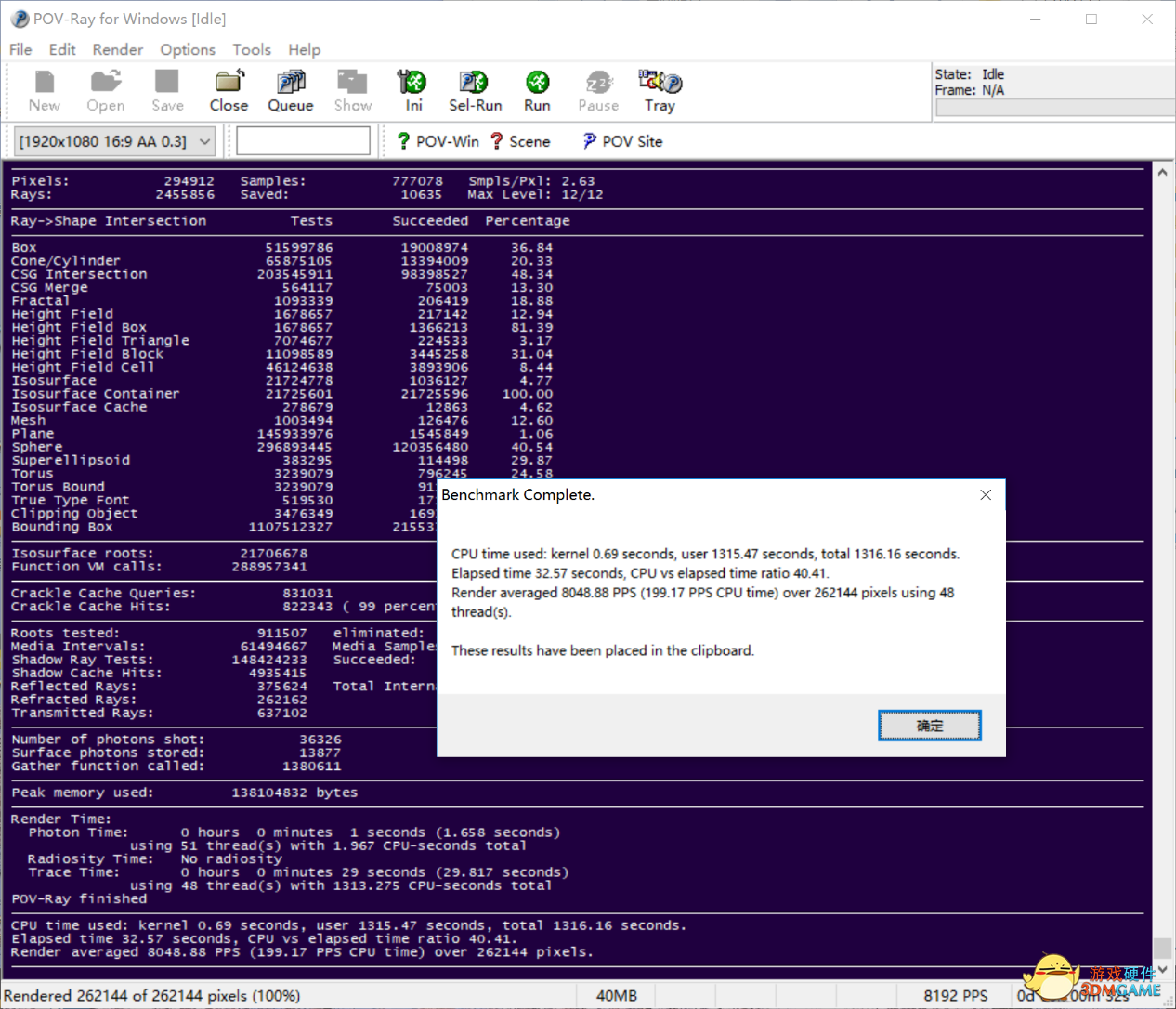This screenshot has height=1009, width=1176.
Task: Start rendering with the Run icon
Action: (x=537, y=91)
